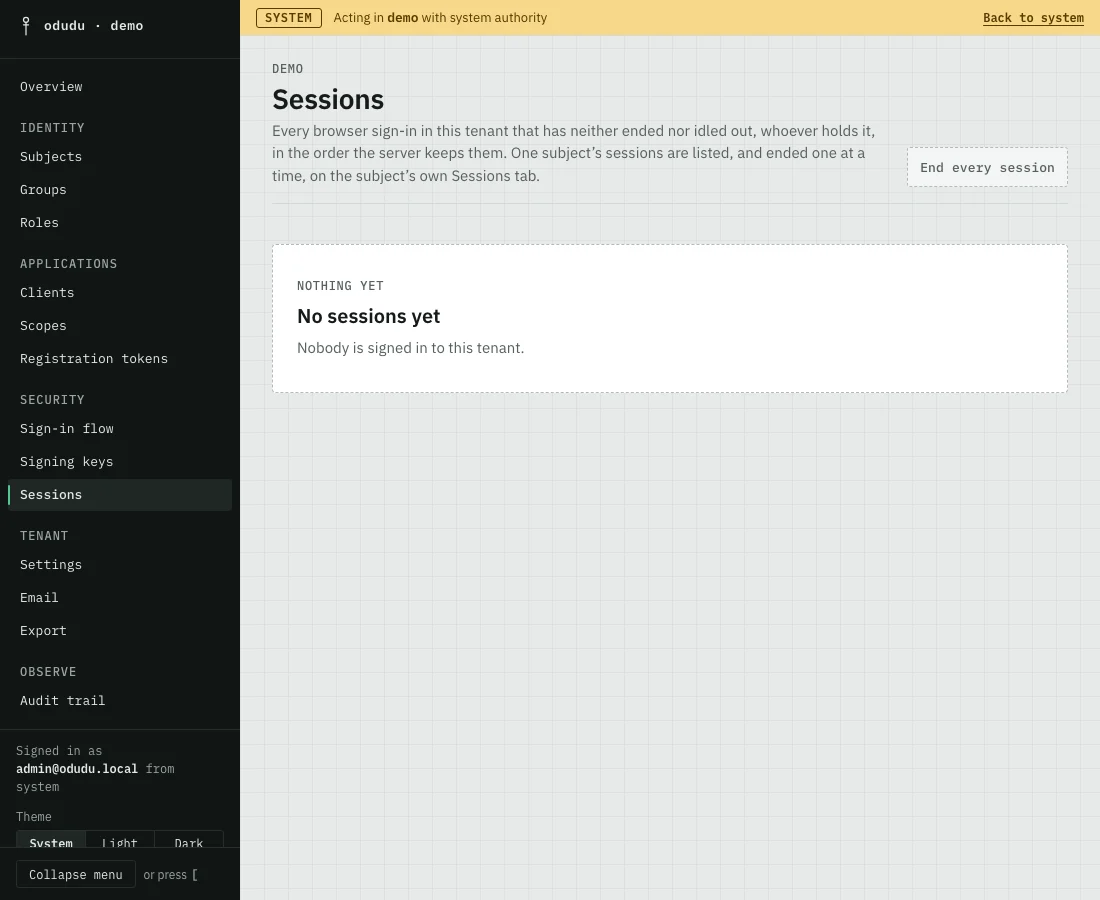Click 'Nobody is signed in to this tenant.'
This screenshot has width=1100, height=900.
pyautogui.click(x=410, y=349)
